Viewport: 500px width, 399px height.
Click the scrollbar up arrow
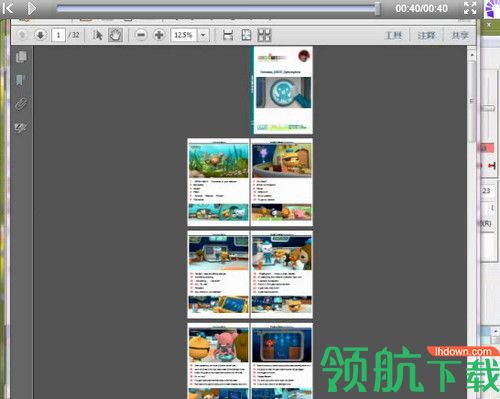pyautogui.click(x=472, y=54)
